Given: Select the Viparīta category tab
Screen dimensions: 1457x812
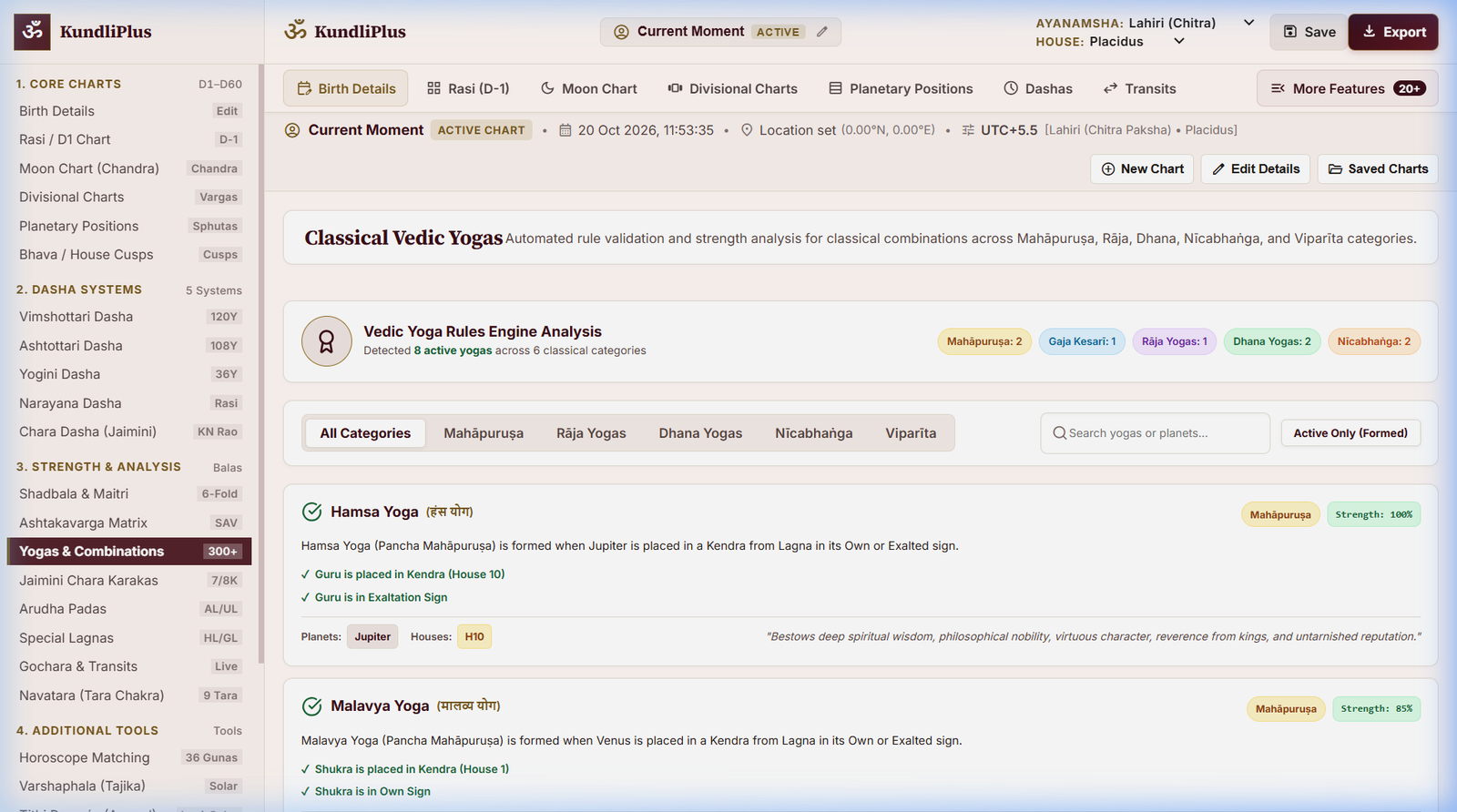Looking at the screenshot, I should point(911,433).
